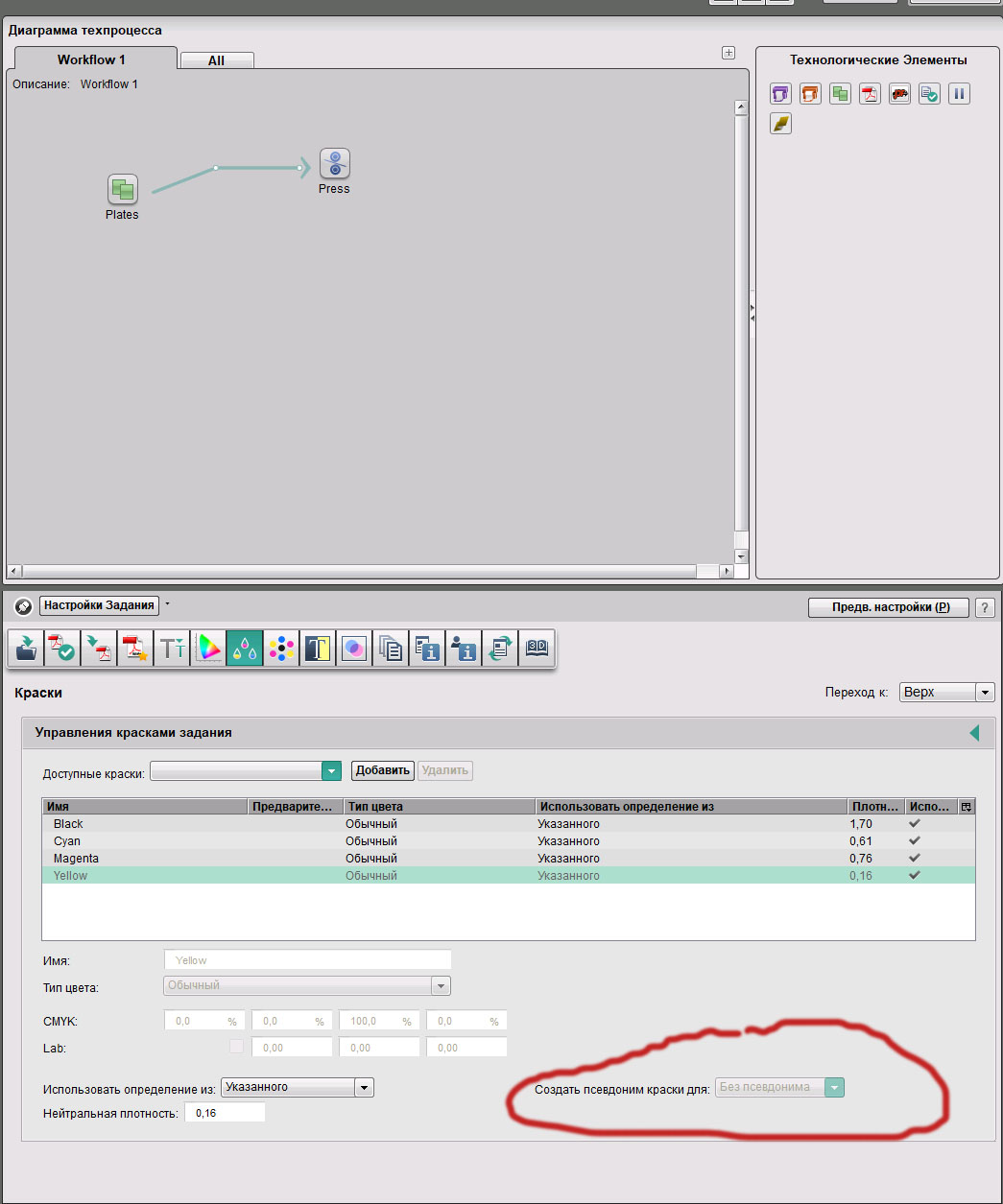Click the Предв. настройки (P) button
The image size is (1003, 1204).
[888, 607]
